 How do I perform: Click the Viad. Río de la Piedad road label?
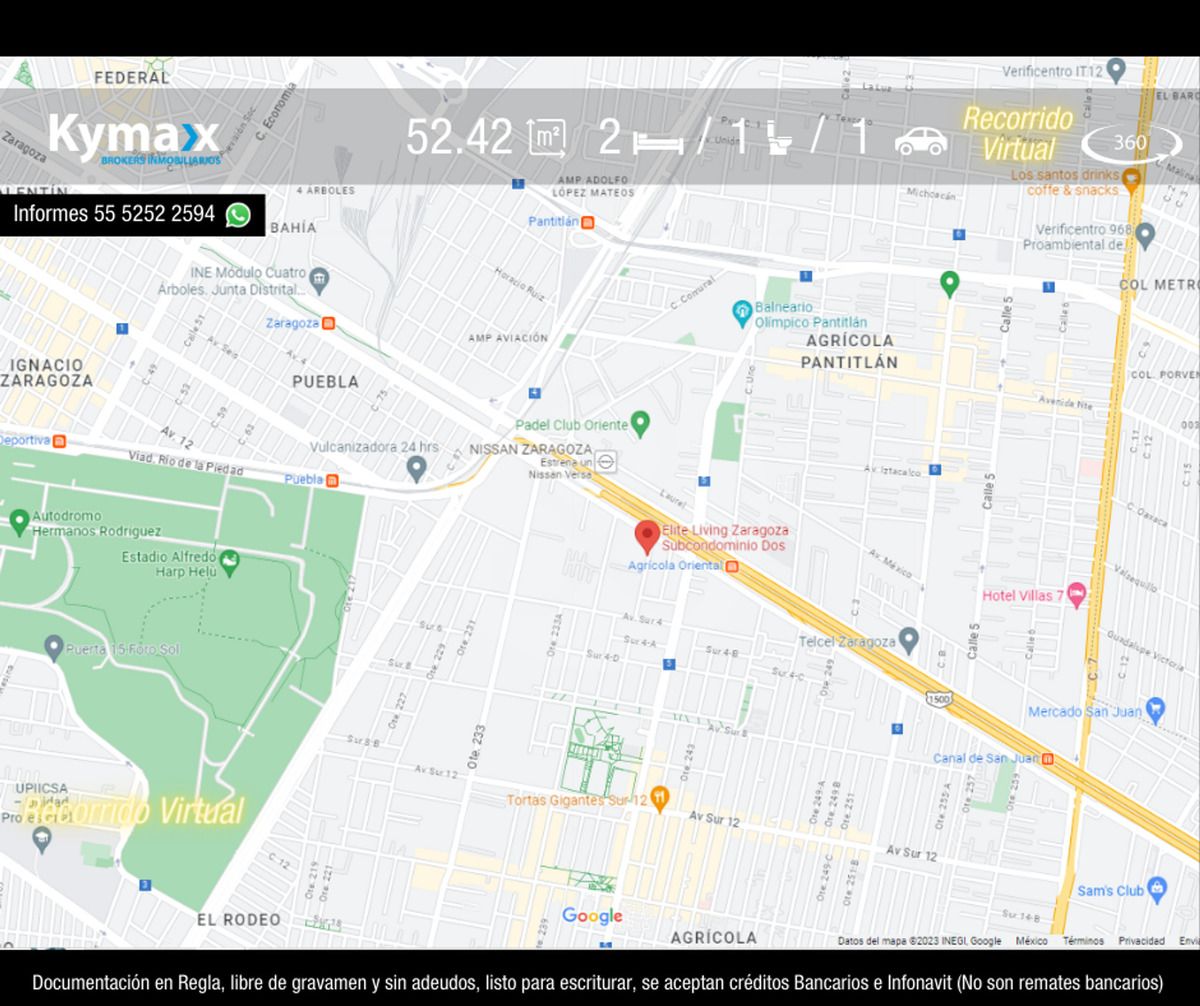tap(187, 463)
